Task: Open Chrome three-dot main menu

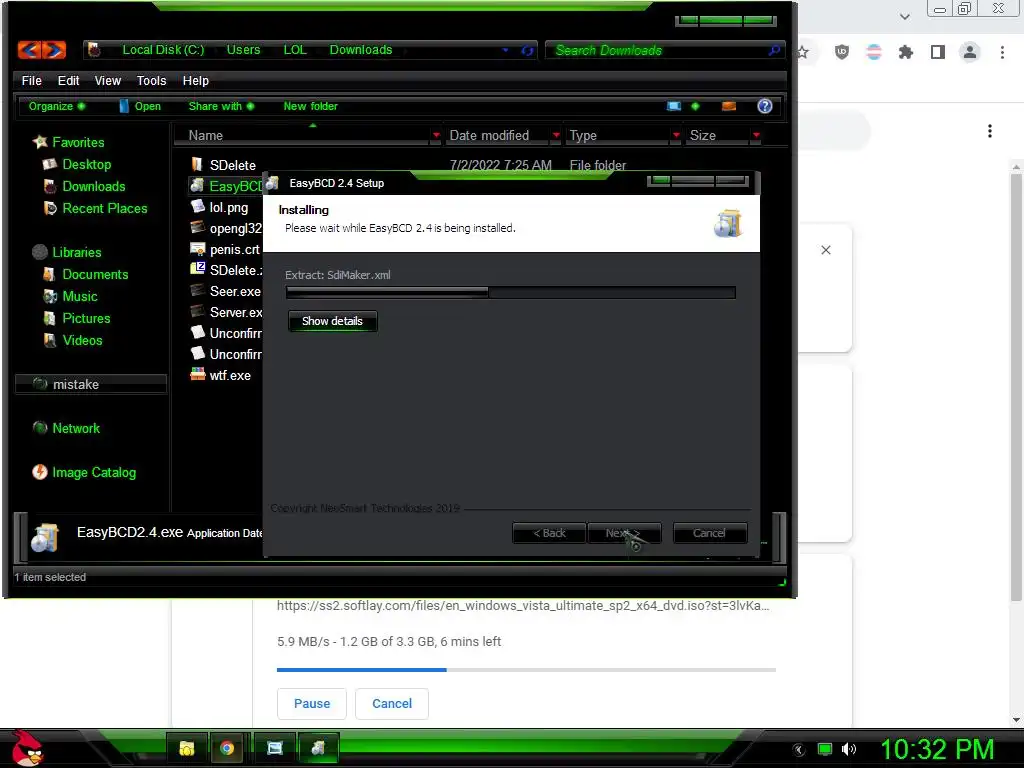Action: tap(1002, 52)
